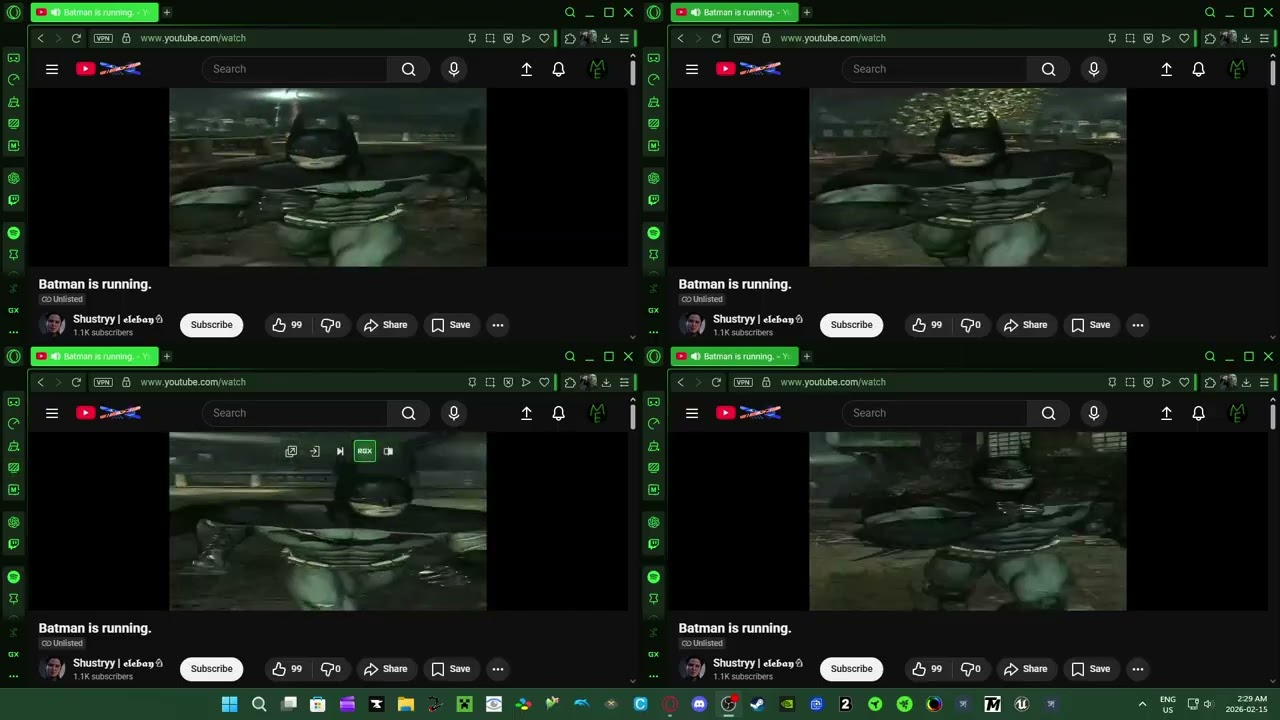1280x720 pixels.
Task: Open the YouTube guide menu in top-left window
Action: pyautogui.click(x=52, y=69)
